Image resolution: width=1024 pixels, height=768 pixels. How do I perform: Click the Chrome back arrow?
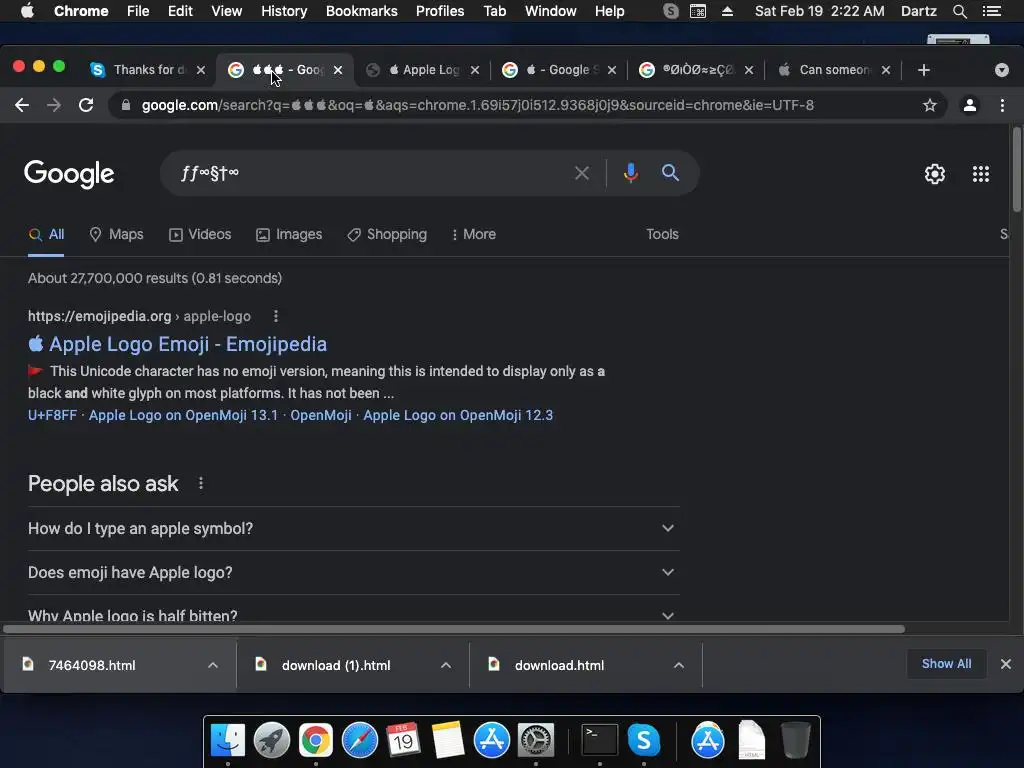point(22,105)
